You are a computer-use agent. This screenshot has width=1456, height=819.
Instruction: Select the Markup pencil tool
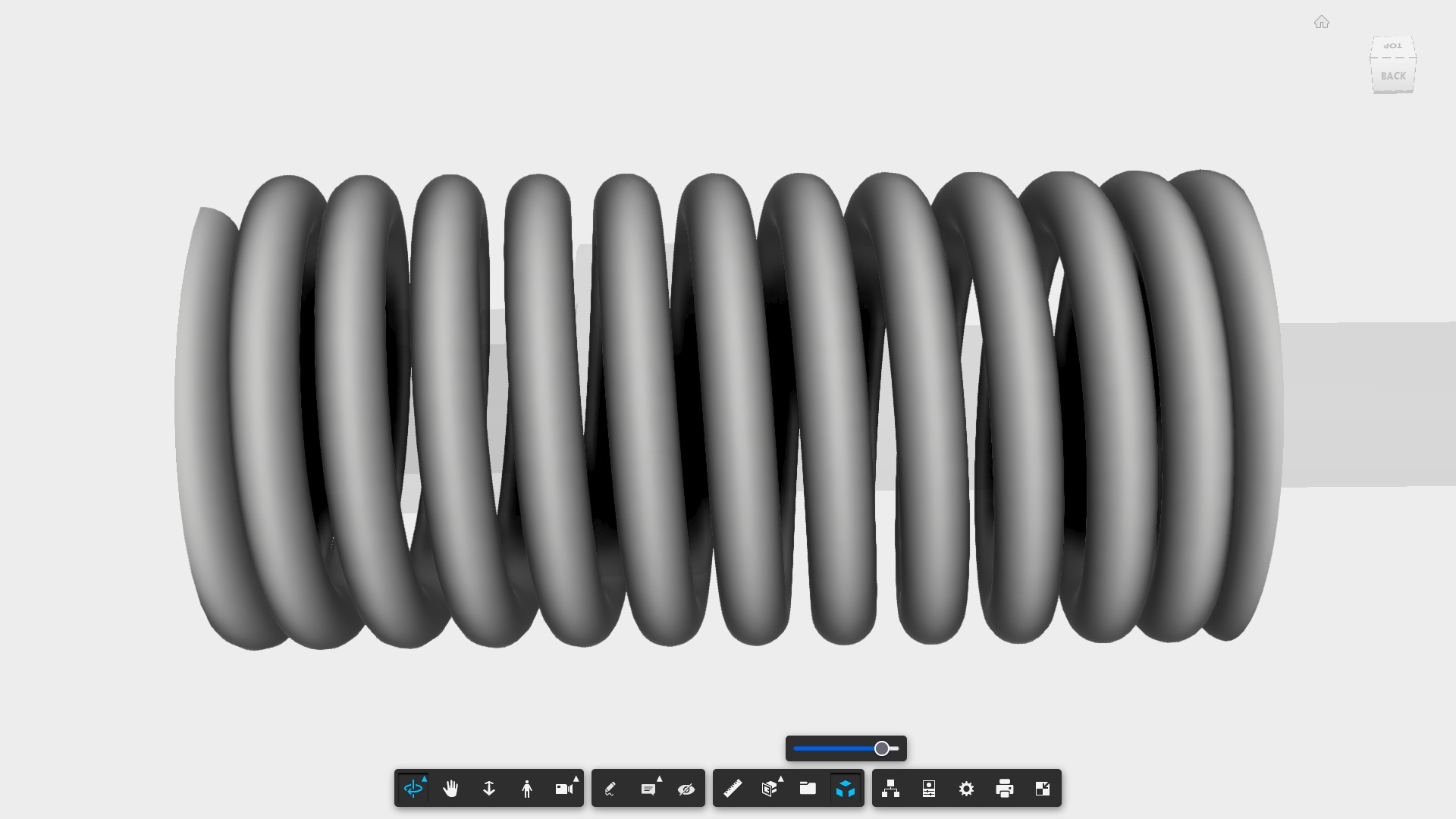pos(610,789)
